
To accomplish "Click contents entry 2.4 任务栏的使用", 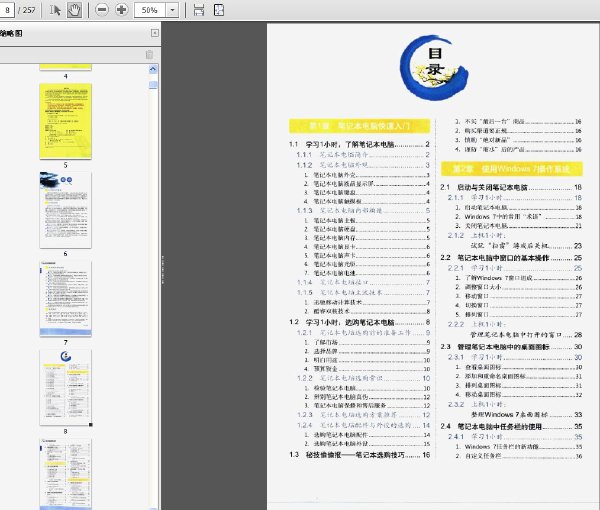I will [x=511, y=426].
